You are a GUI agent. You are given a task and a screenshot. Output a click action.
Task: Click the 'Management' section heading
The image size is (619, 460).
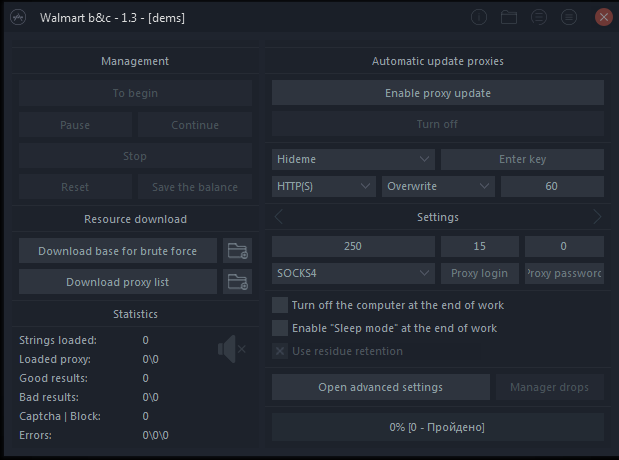tap(135, 61)
